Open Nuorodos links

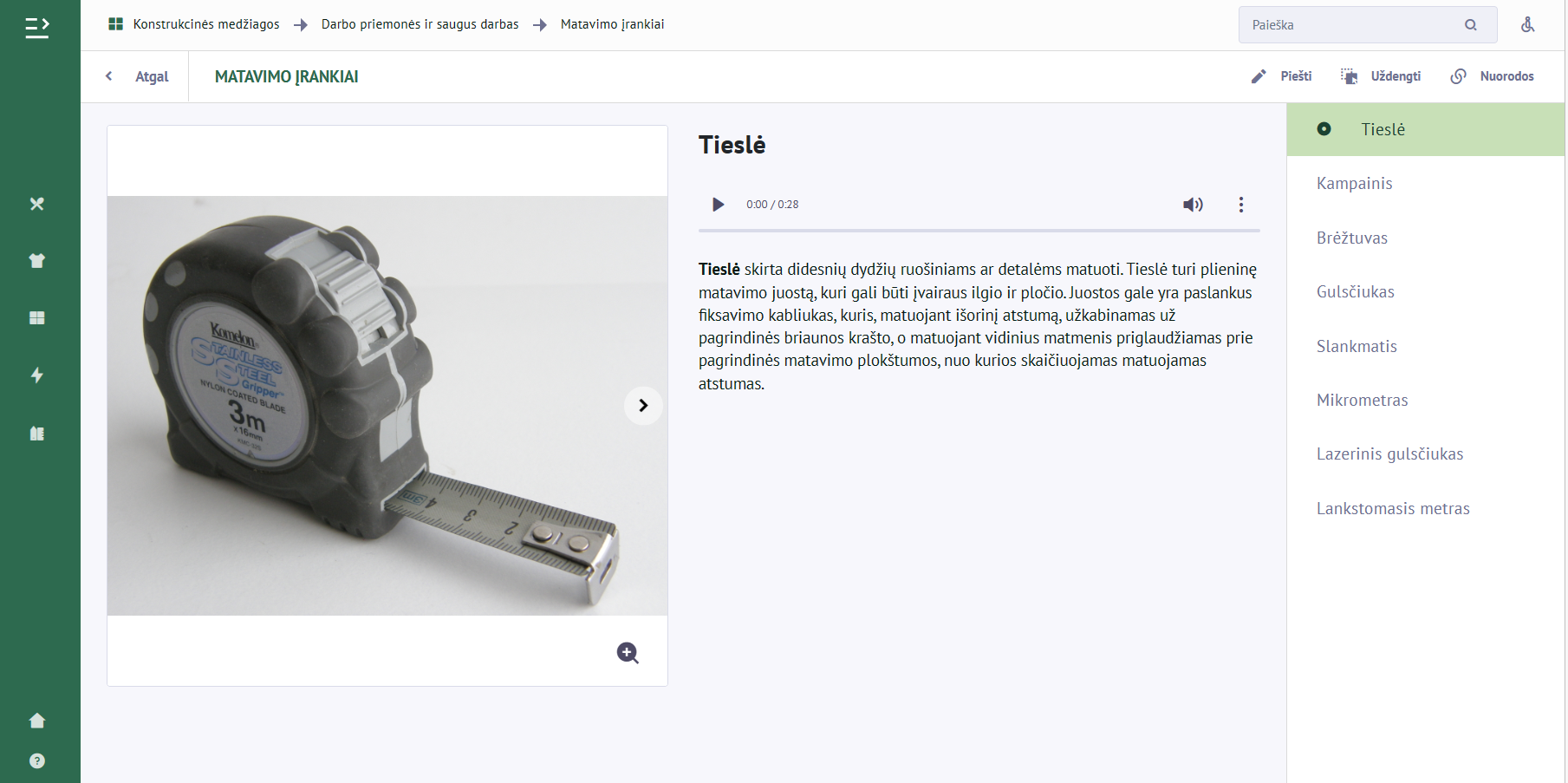pyautogui.click(x=1493, y=76)
